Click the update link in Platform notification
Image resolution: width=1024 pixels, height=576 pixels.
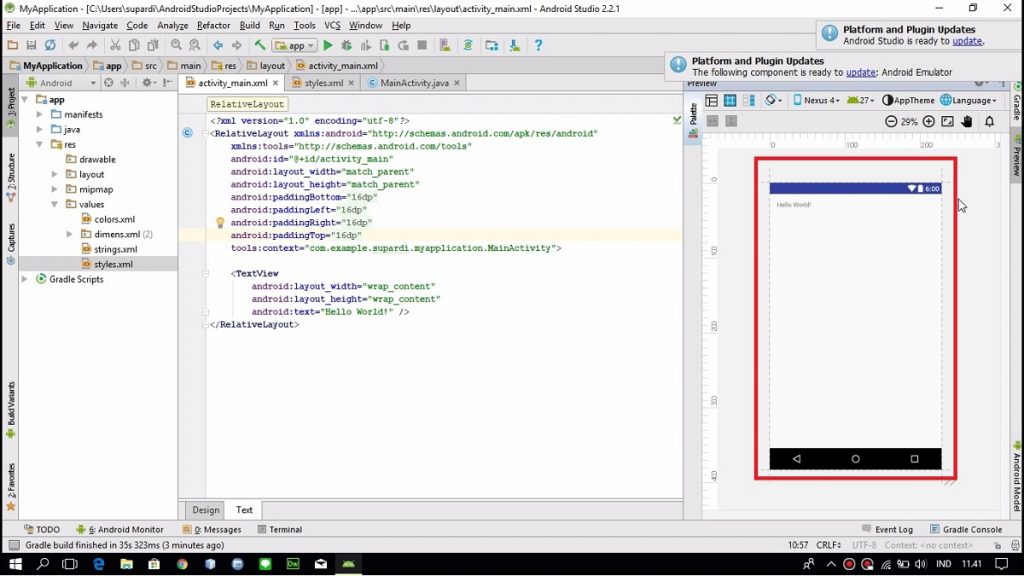[x=966, y=41]
